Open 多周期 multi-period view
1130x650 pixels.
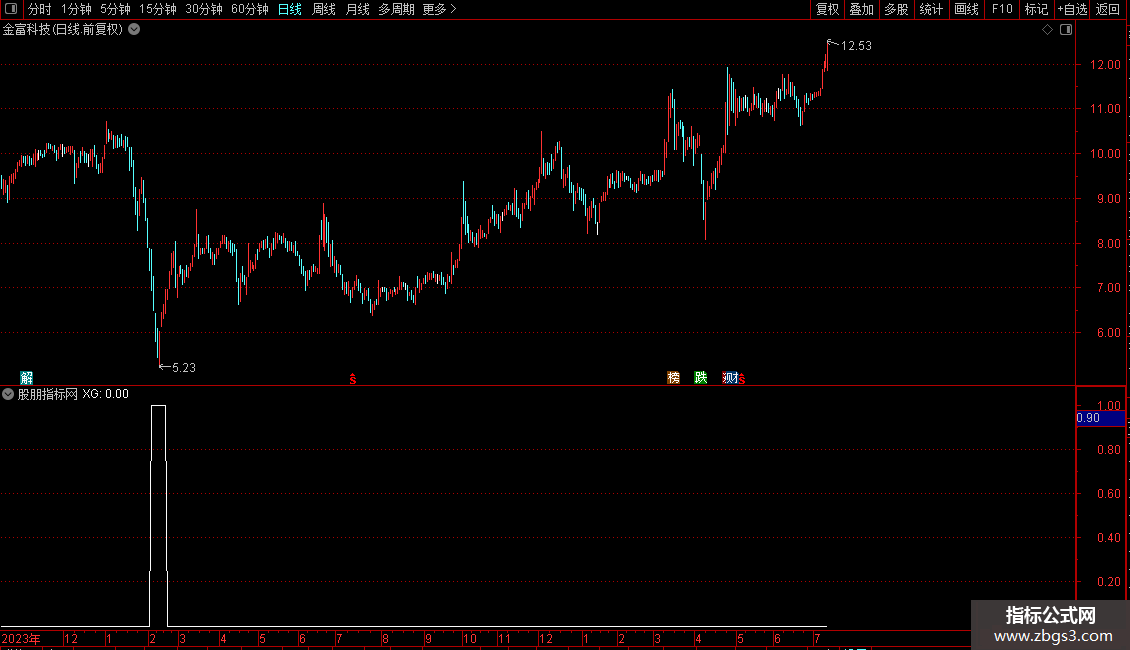(396, 9)
